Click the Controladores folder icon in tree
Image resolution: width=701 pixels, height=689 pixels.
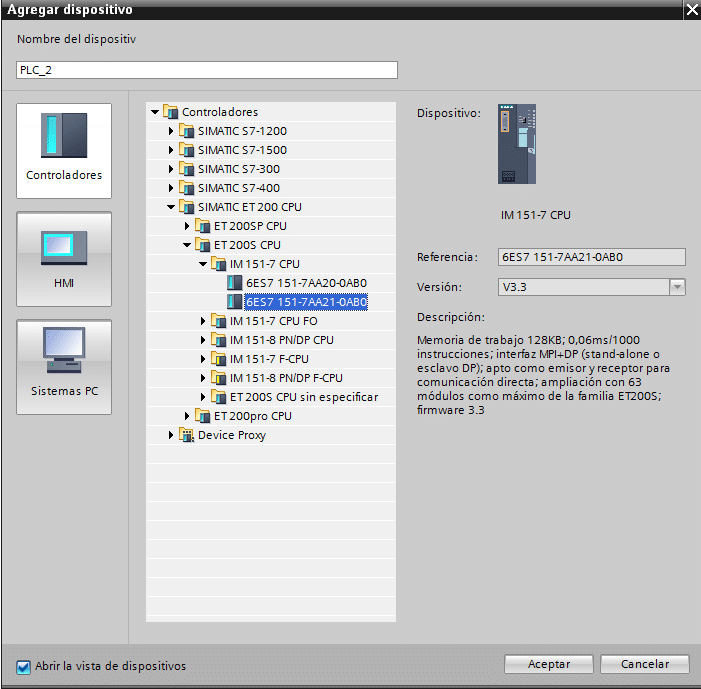(x=171, y=111)
